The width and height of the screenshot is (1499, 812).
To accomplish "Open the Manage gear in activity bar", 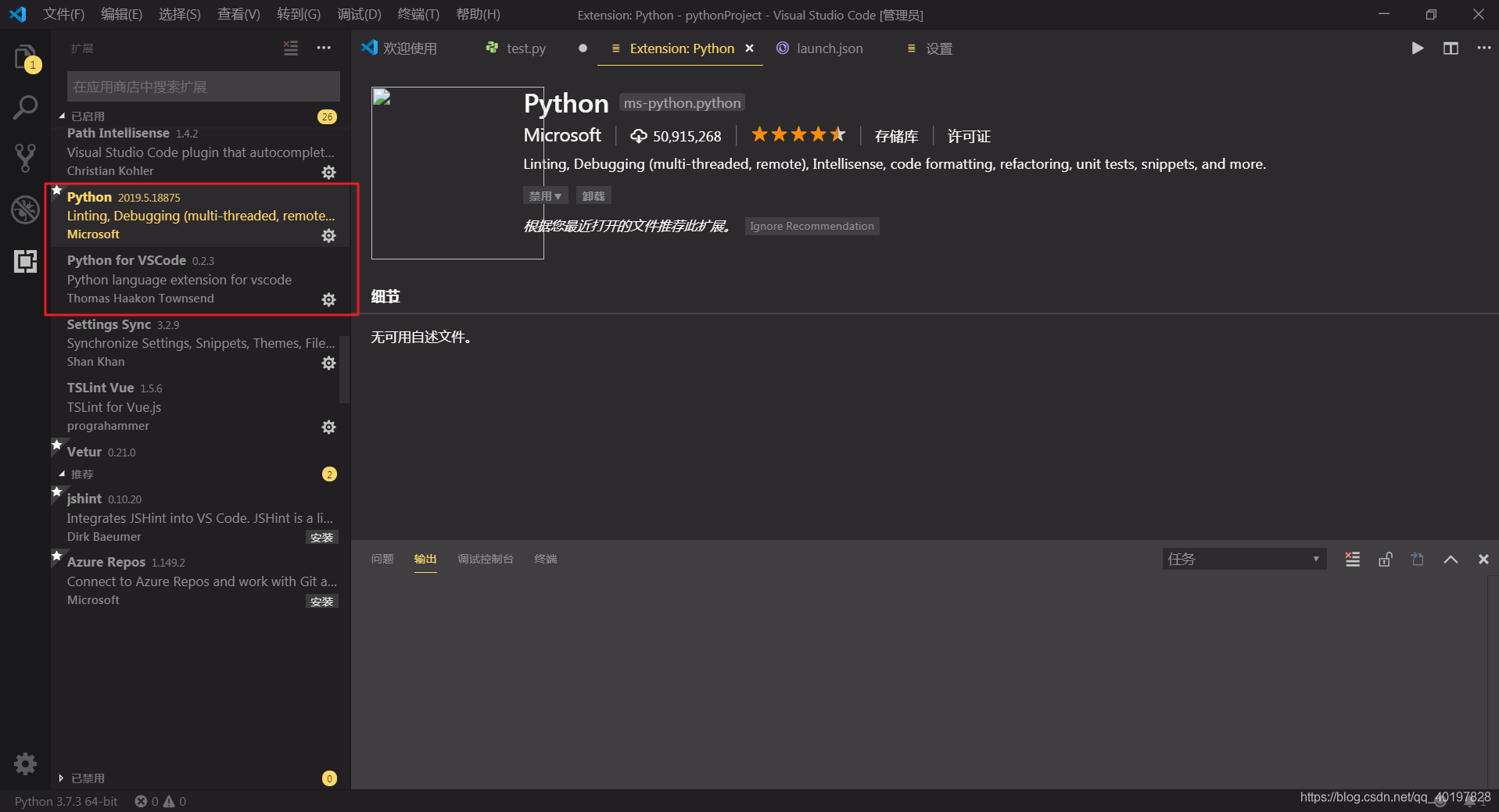I will [25, 764].
